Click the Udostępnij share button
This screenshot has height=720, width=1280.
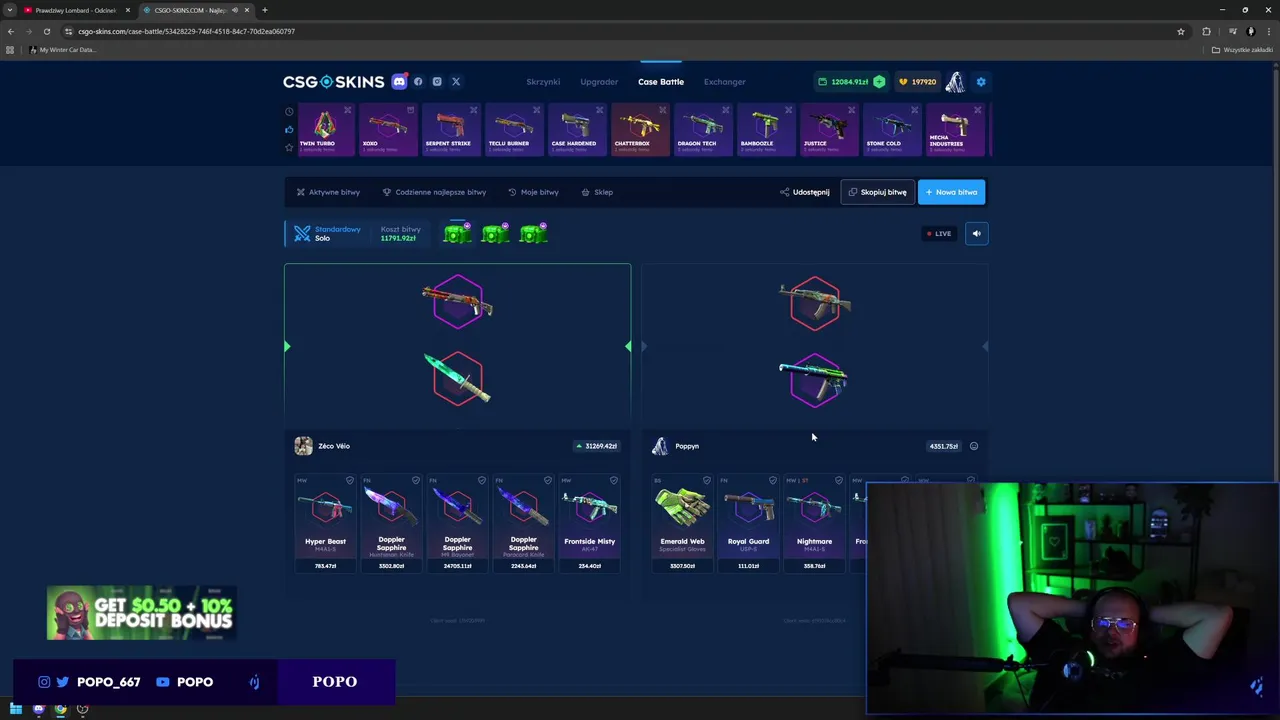[x=805, y=192]
